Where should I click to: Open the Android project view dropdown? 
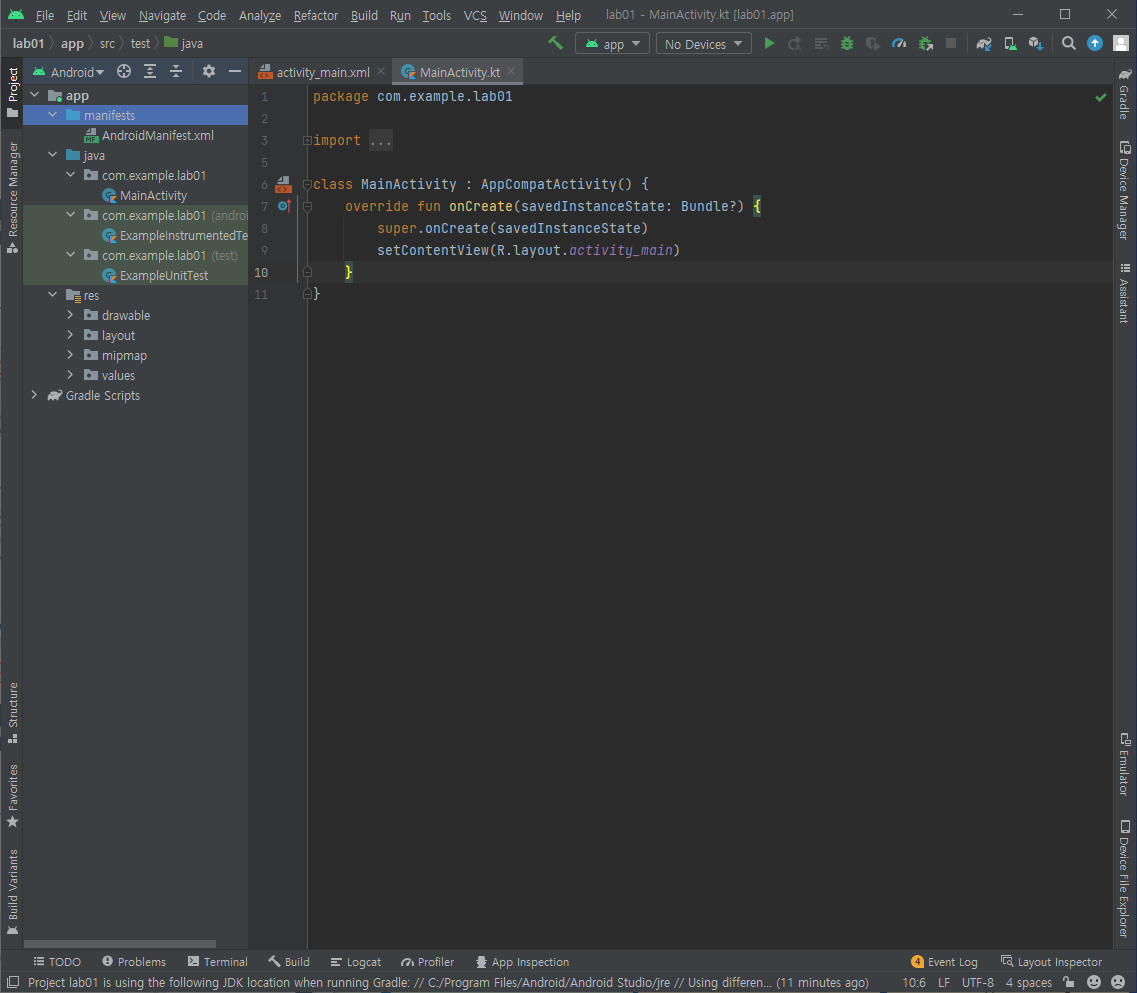(68, 72)
